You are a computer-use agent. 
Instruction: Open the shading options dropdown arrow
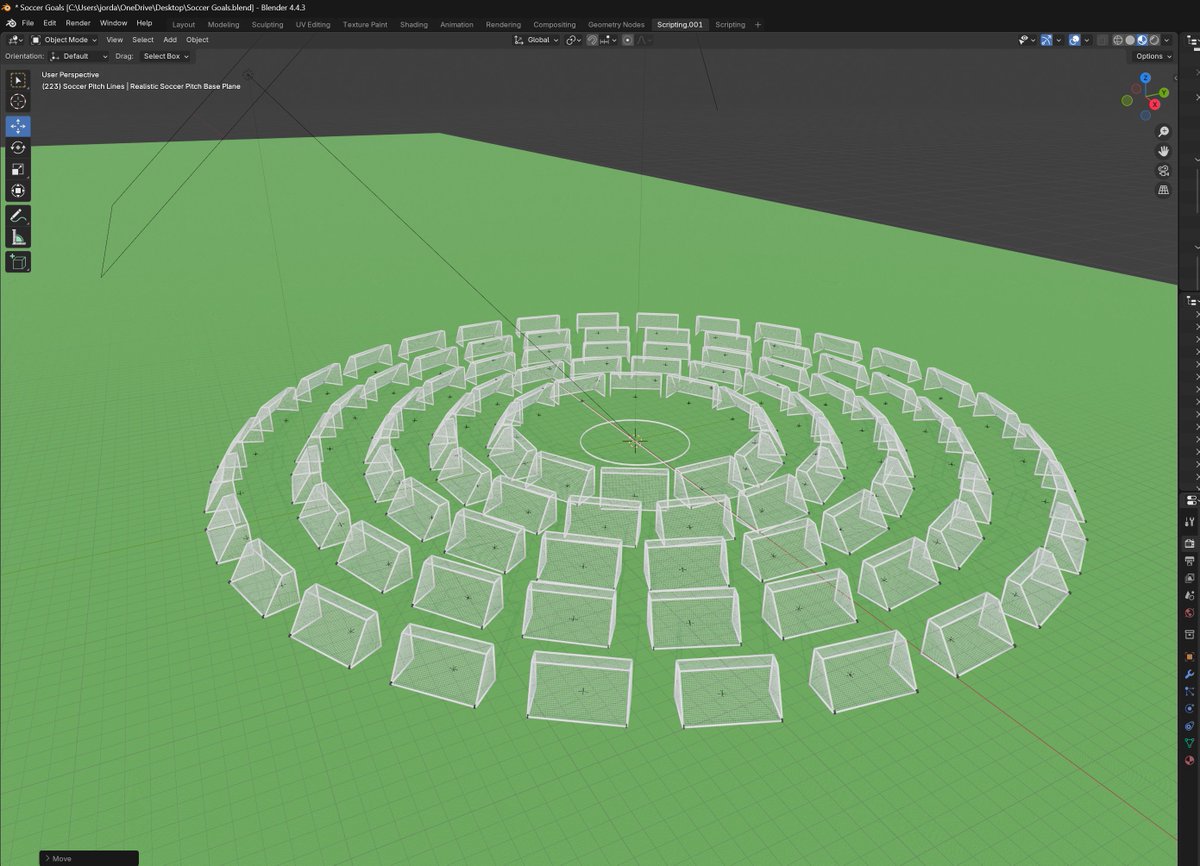tap(1167, 40)
